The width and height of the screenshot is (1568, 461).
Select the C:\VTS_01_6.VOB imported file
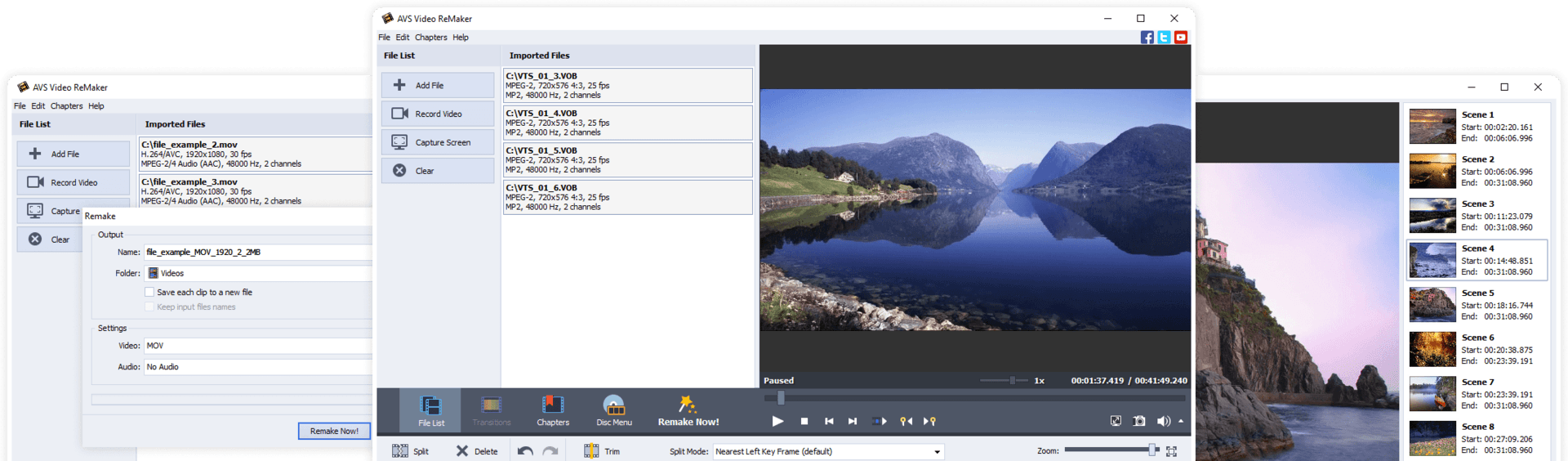627,197
